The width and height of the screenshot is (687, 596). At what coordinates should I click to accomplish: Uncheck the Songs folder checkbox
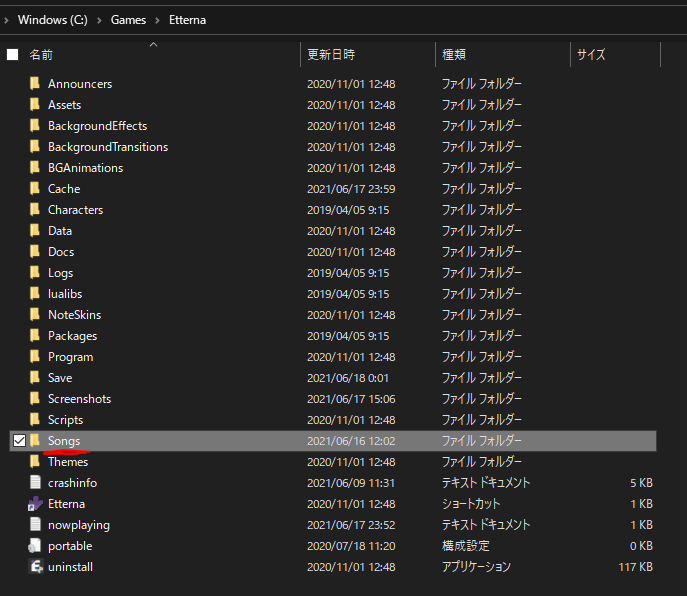pos(19,440)
